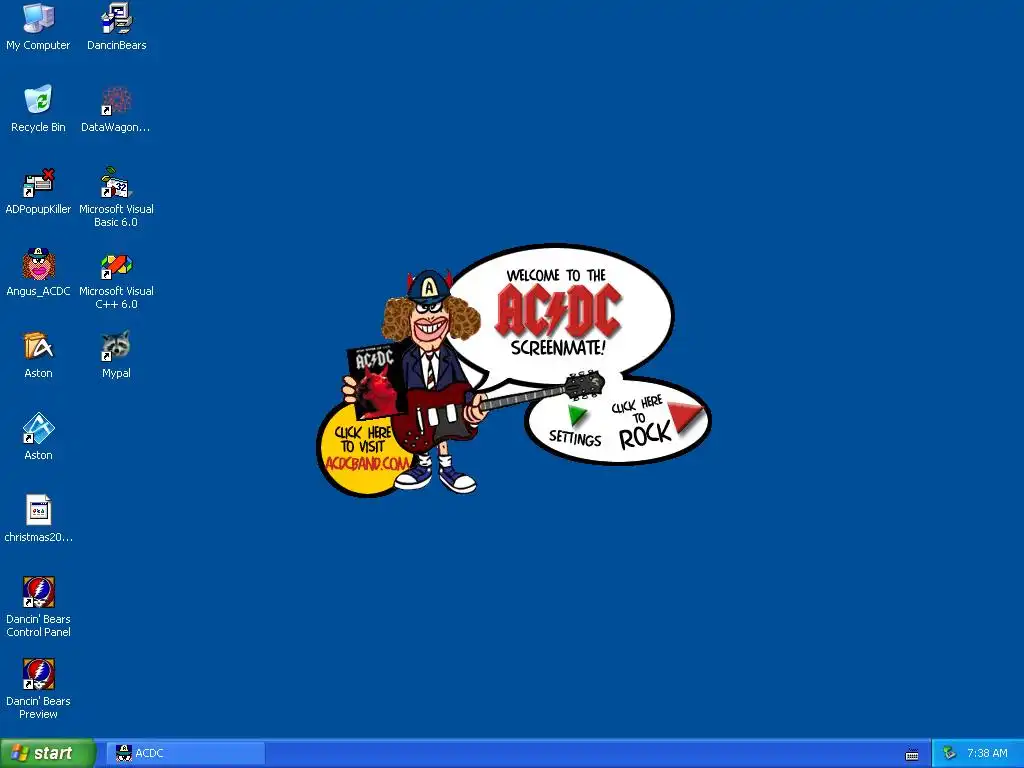Click the AC/DC album cover thumbnail
Image resolution: width=1024 pixels, height=768 pixels.
pos(376,381)
